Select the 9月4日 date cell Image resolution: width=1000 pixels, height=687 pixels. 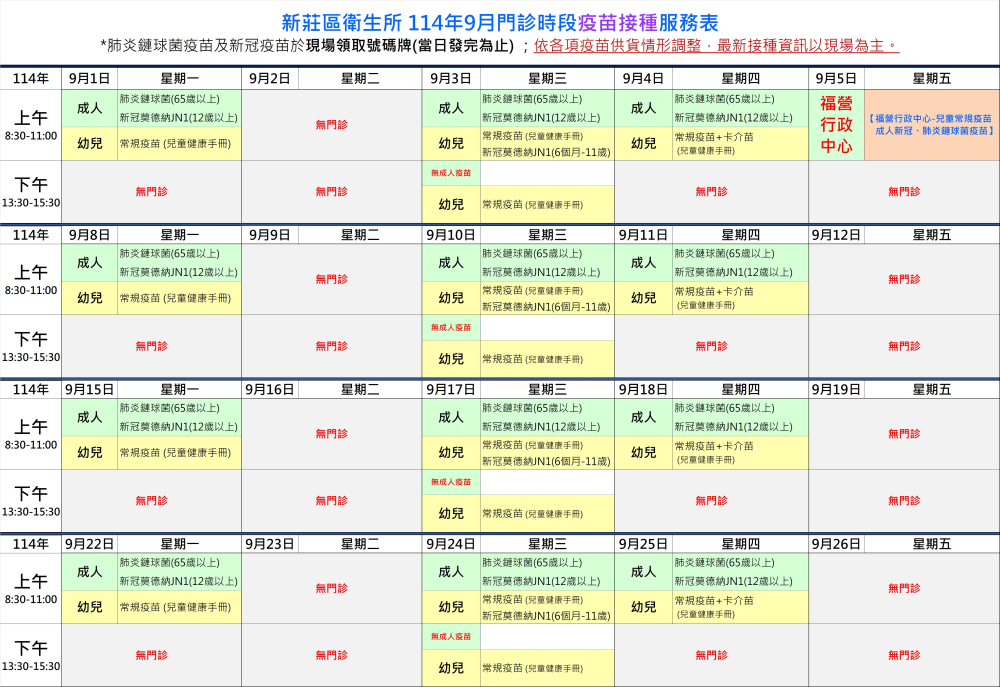click(643, 78)
